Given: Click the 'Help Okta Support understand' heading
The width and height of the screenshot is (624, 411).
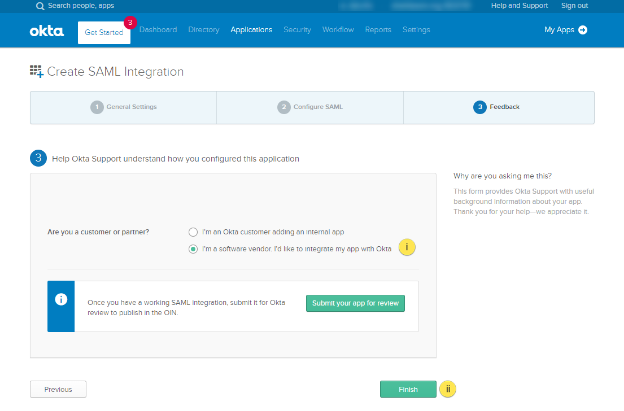Looking at the screenshot, I should 176,159.
